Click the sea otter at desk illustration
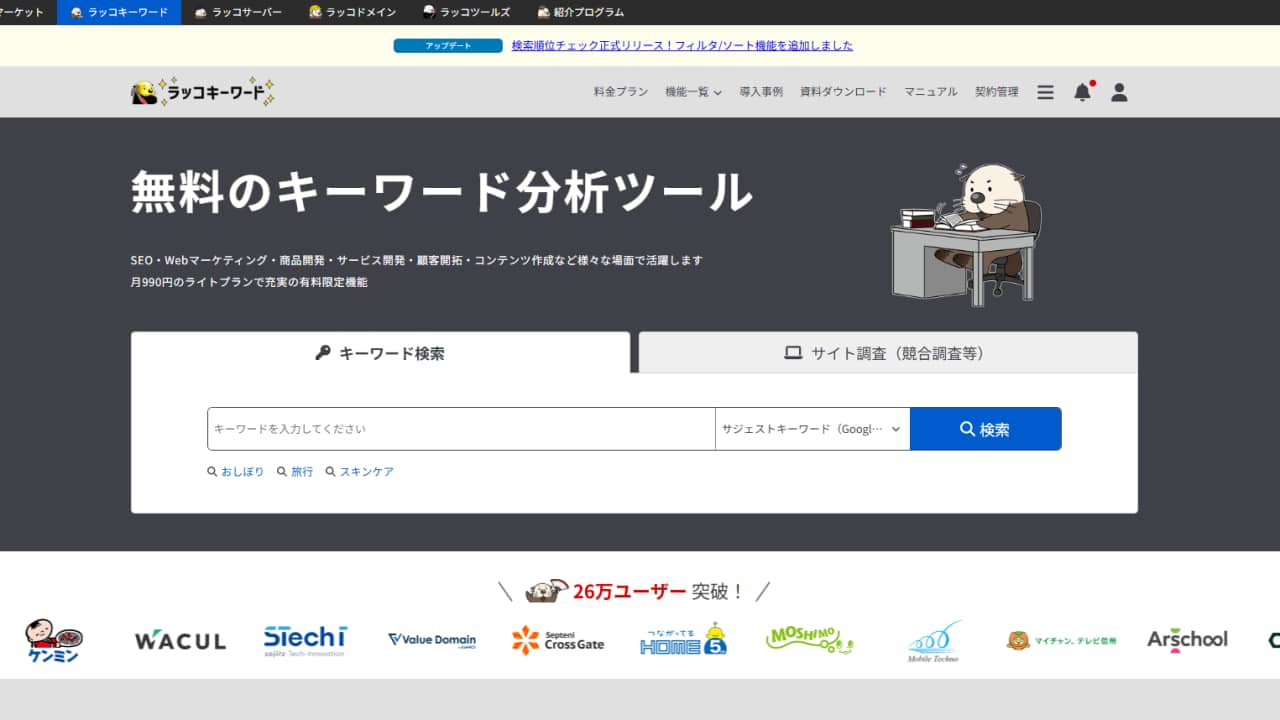 coord(966,235)
